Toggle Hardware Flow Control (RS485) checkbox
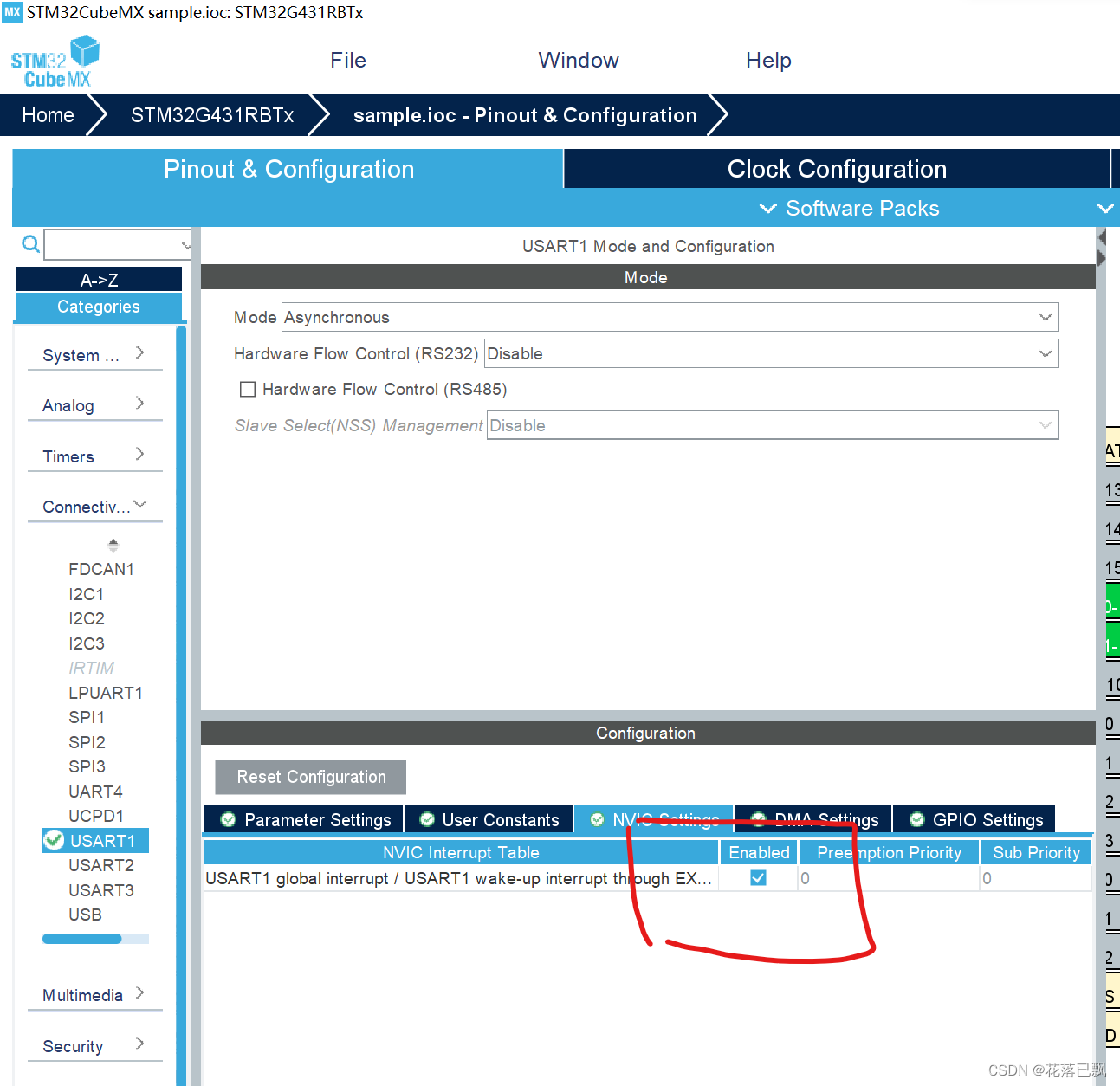 [248, 390]
